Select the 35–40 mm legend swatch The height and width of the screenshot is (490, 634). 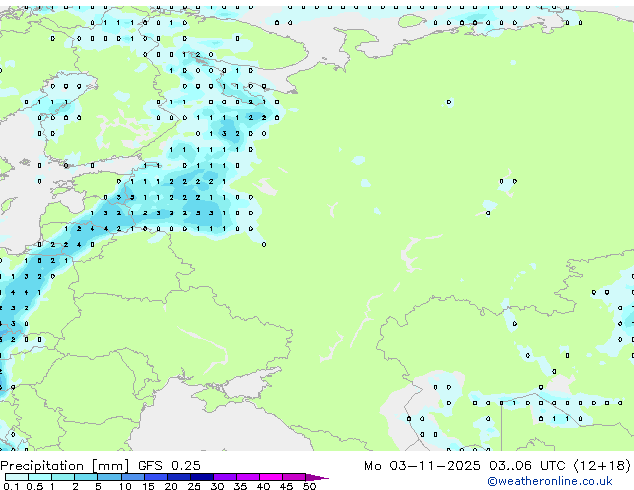[248, 477]
